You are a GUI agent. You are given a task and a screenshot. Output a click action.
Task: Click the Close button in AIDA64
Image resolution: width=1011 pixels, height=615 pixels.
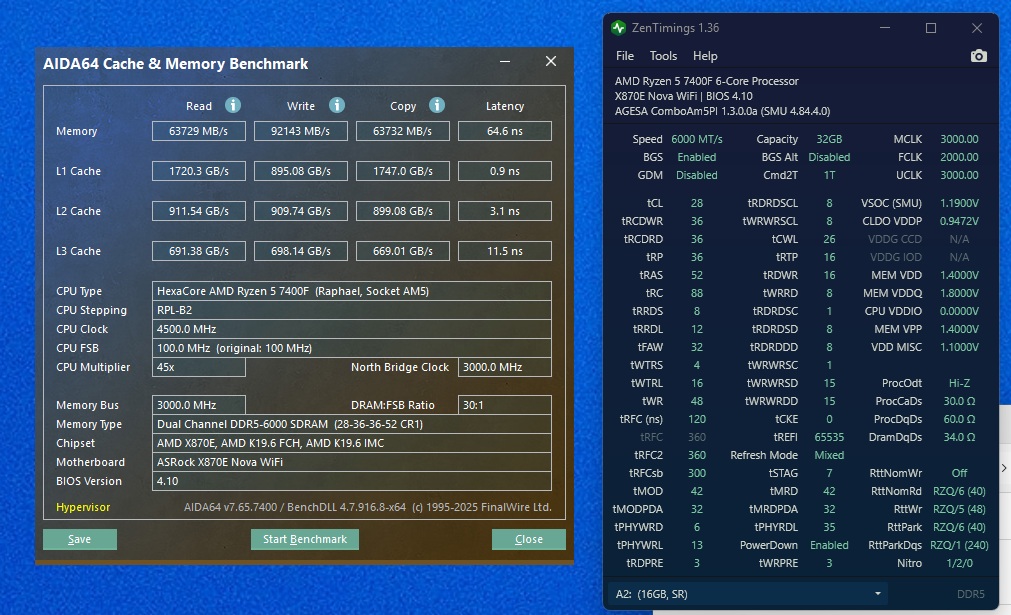pos(529,540)
